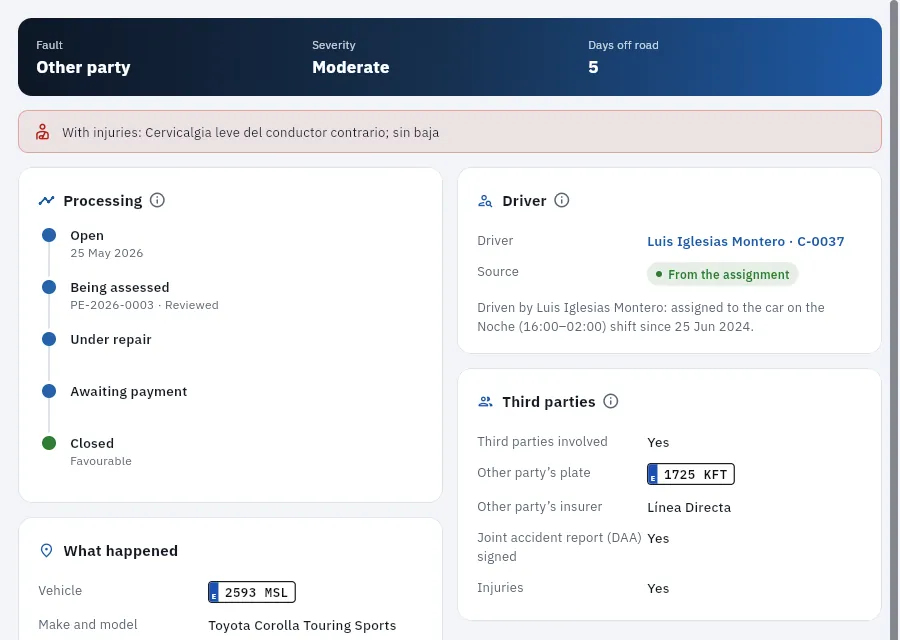Select the Being assessed step marker
This screenshot has height=640, width=900.
49,287
